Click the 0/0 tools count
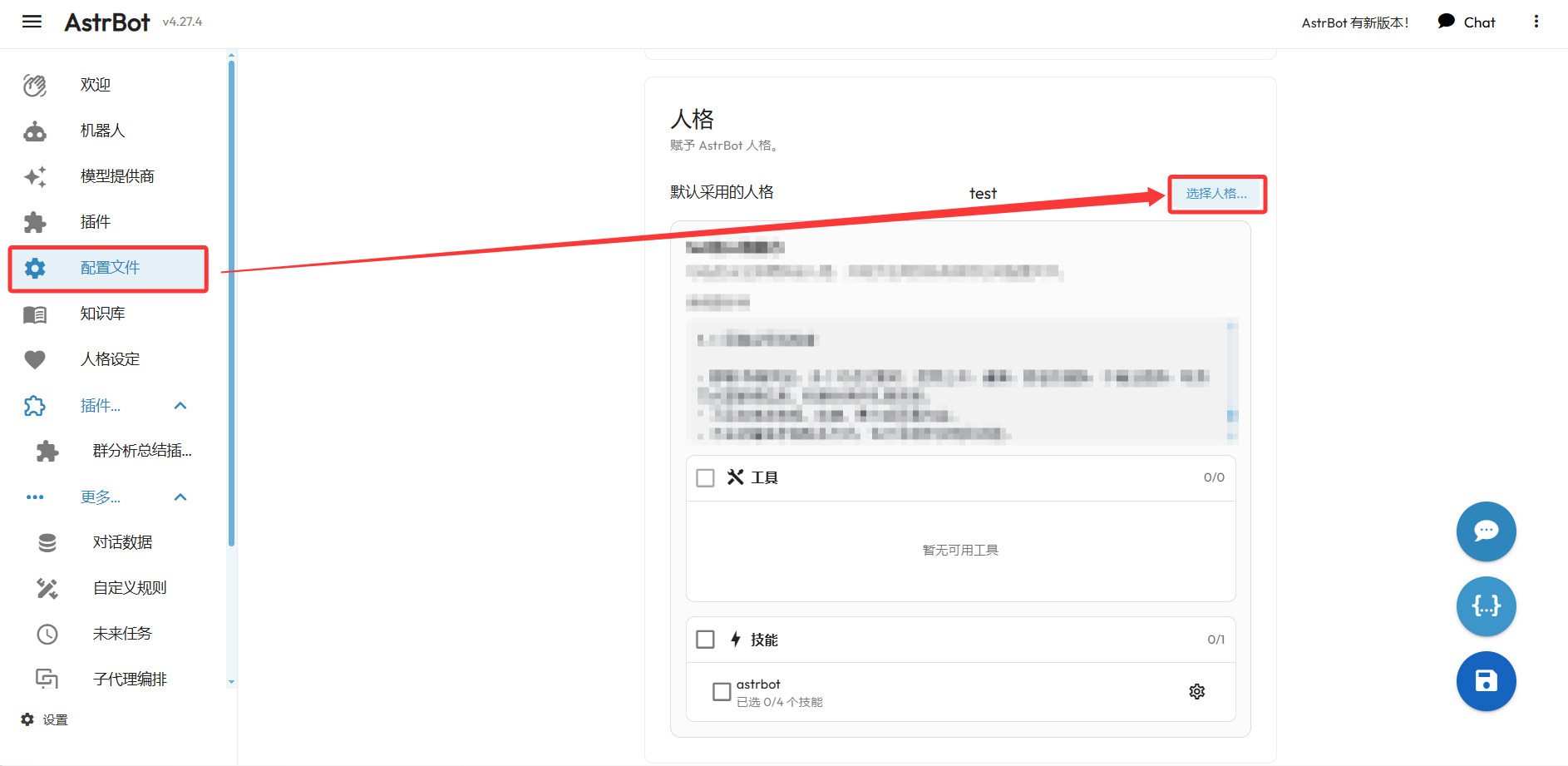Viewport: 1568px width, 766px height. 1214,477
